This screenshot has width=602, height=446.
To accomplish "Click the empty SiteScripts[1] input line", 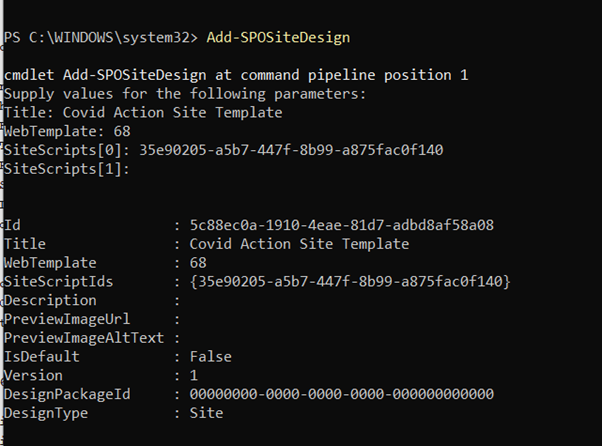I will coord(67,169).
